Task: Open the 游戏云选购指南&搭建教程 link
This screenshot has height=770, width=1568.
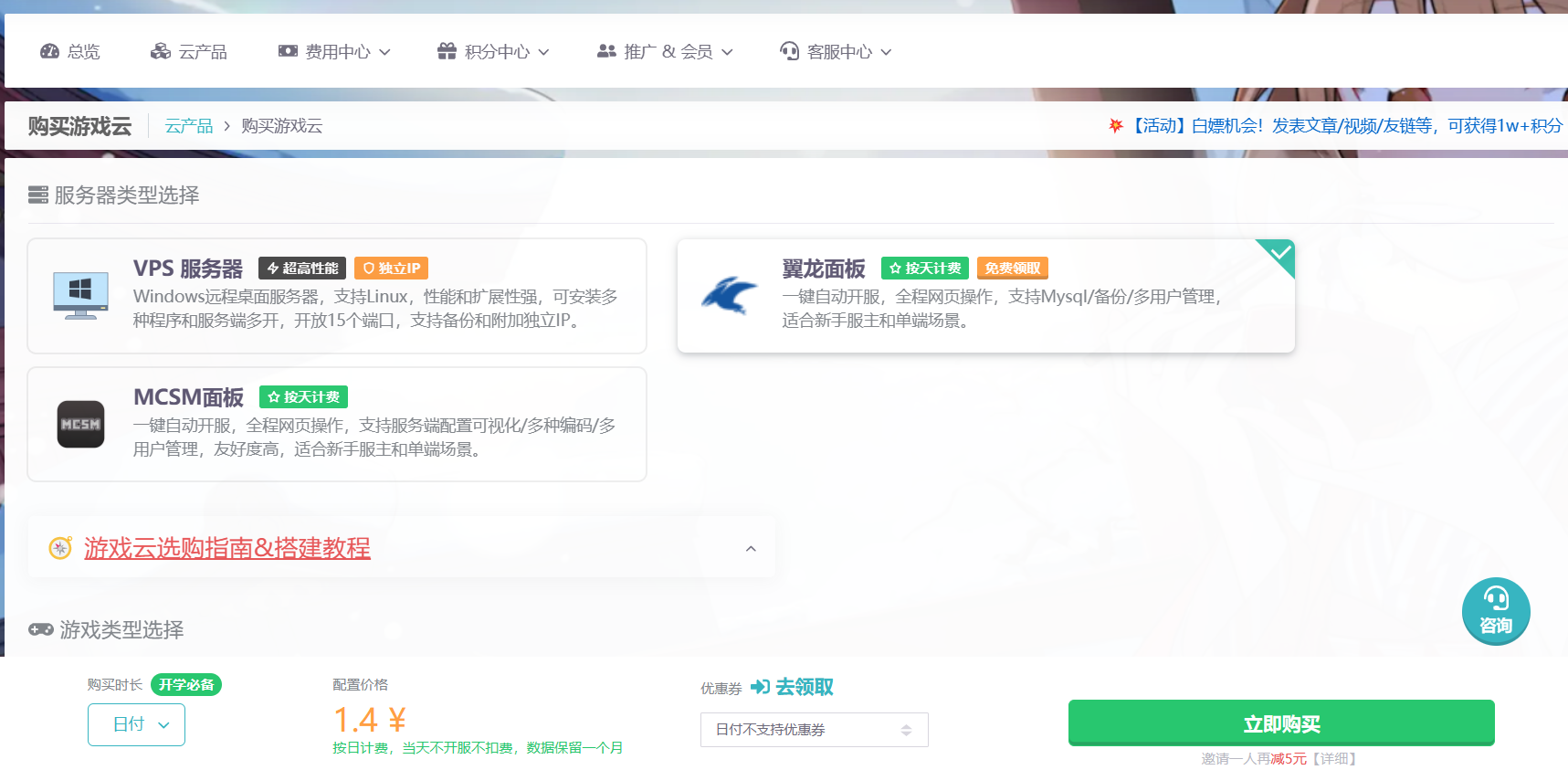Action: 227,548
